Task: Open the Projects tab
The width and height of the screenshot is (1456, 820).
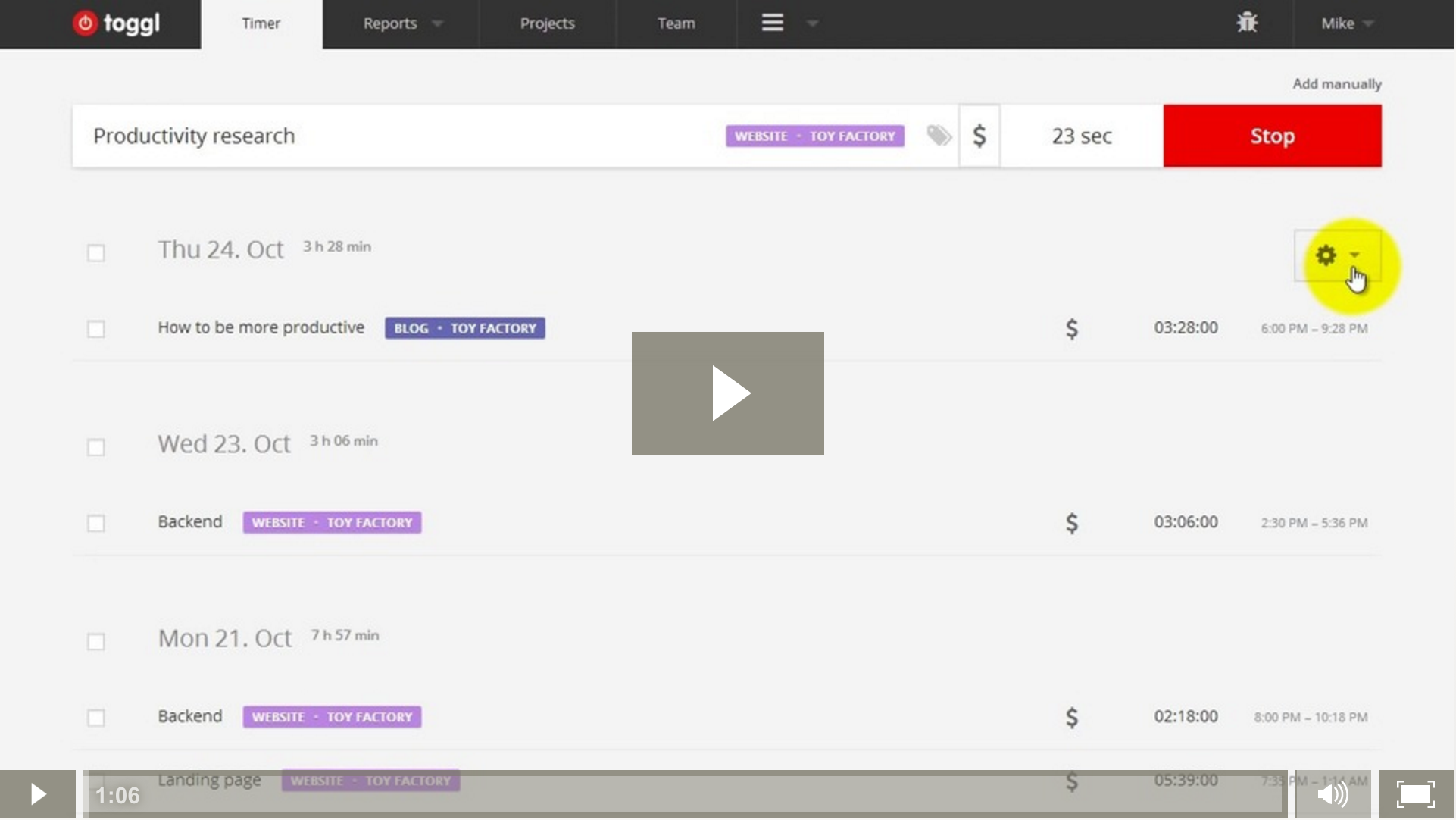Action: pyautogui.click(x=547, y=23)
